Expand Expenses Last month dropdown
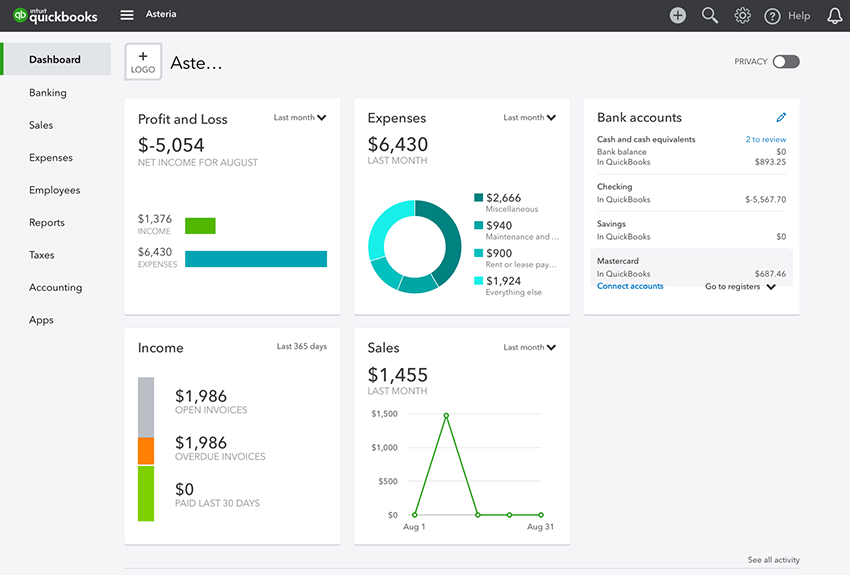Image resolution: width=850 pixels, height=575 pixels. click(x=530, y=118)
